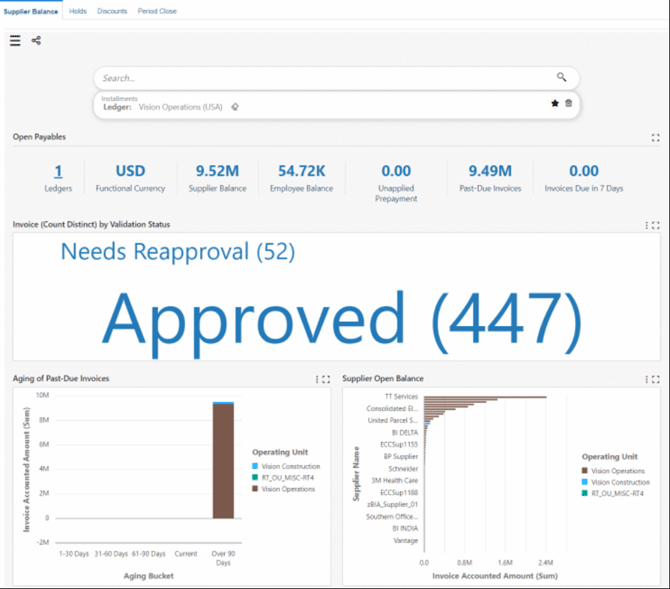Image resolution: width=670 pixels, height=589 pixels.
Task: Switch to the Holds tab
Action: (78, 11)
